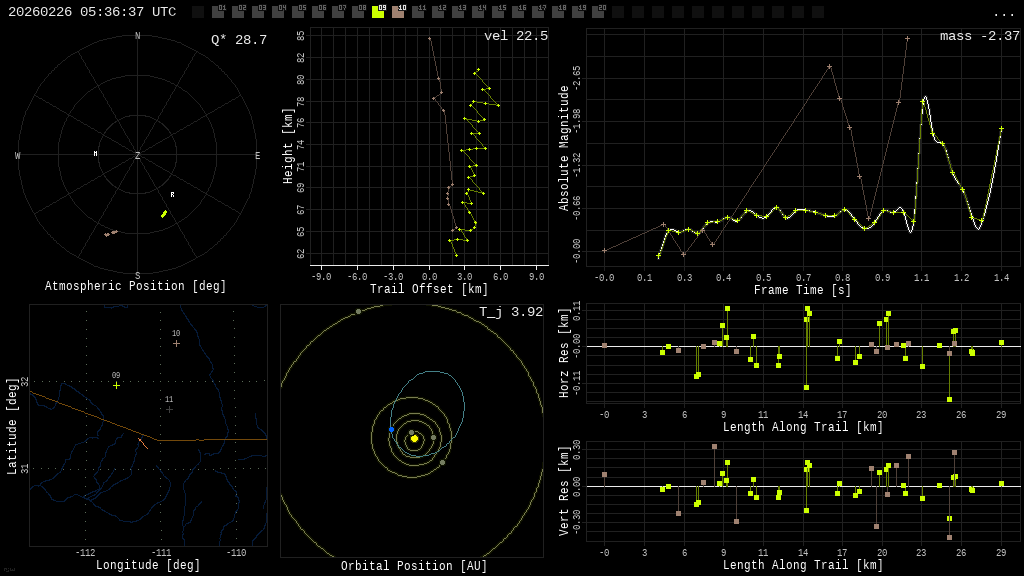Screen dimensions: 1024x576
Task: Select the H marker in atmospheric position plot
Action: (x=96, y=154)
